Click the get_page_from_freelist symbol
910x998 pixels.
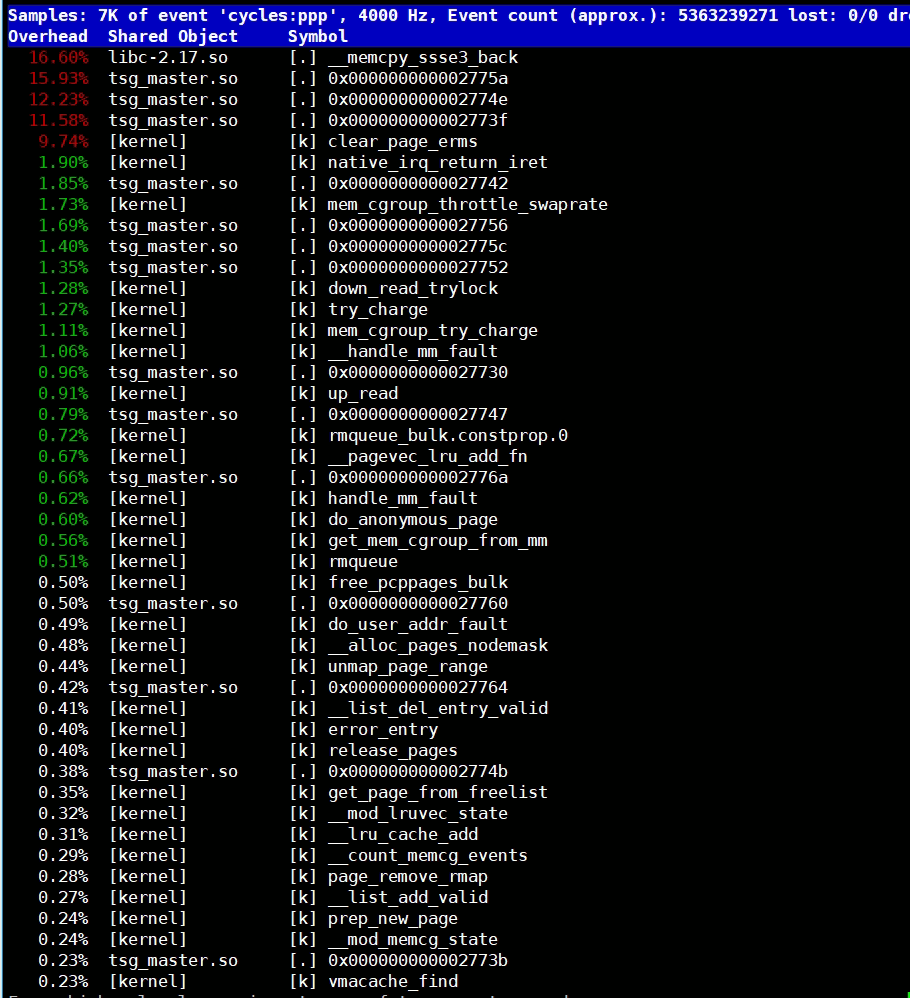coord(437,792)
